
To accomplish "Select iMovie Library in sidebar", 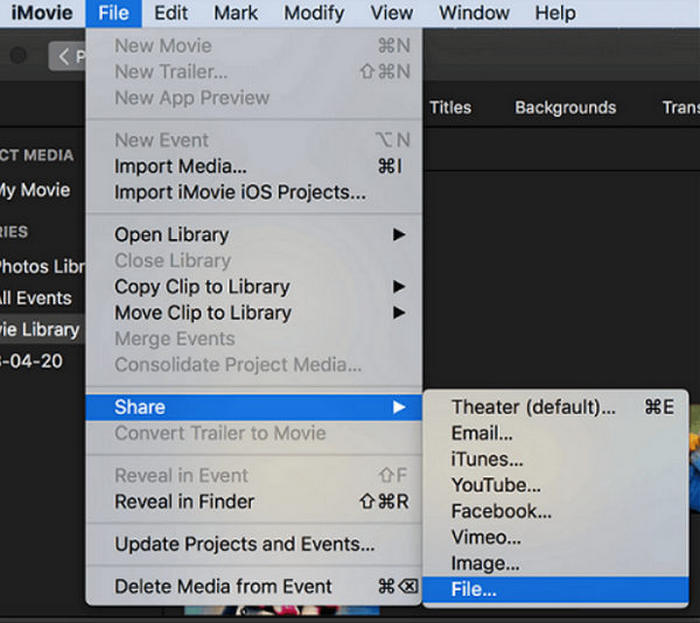I will coord(42,329).
